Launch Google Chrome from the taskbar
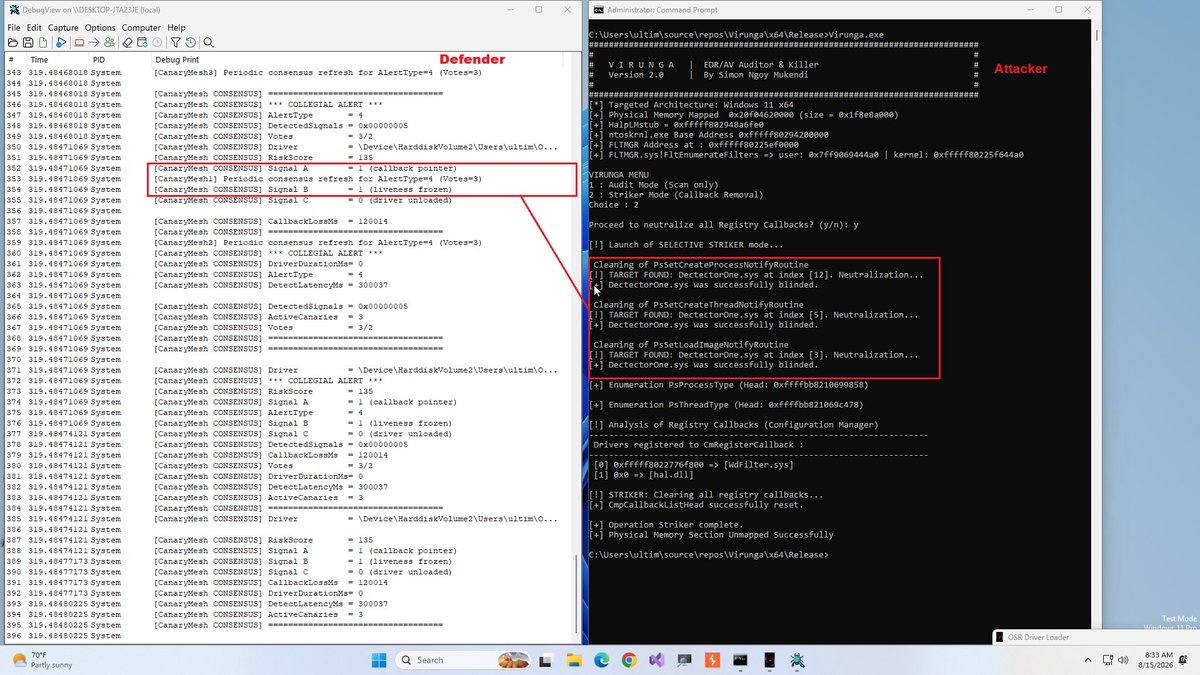1200x675 pixels. [x=628, y=660]
